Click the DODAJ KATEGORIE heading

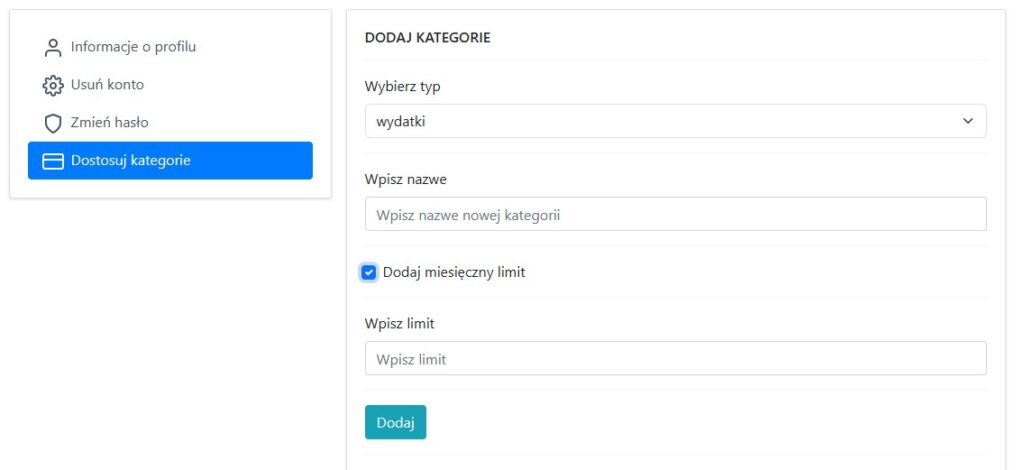(427, 38)
